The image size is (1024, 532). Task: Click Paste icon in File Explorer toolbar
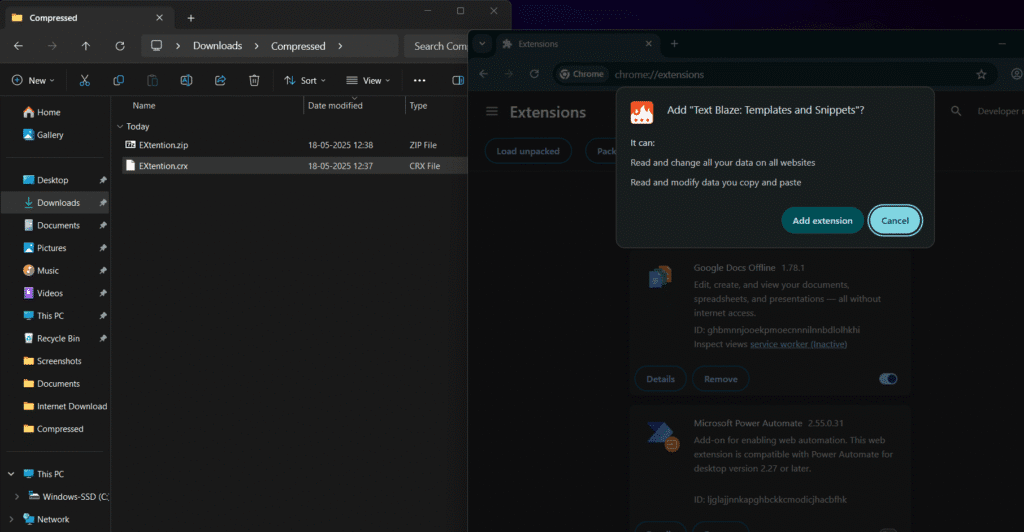click(x=152, y=80)
